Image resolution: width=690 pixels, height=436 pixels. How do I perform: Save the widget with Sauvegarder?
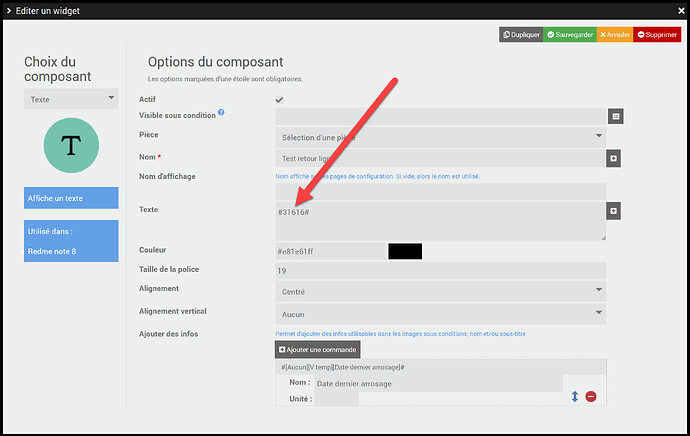[570, 35]
